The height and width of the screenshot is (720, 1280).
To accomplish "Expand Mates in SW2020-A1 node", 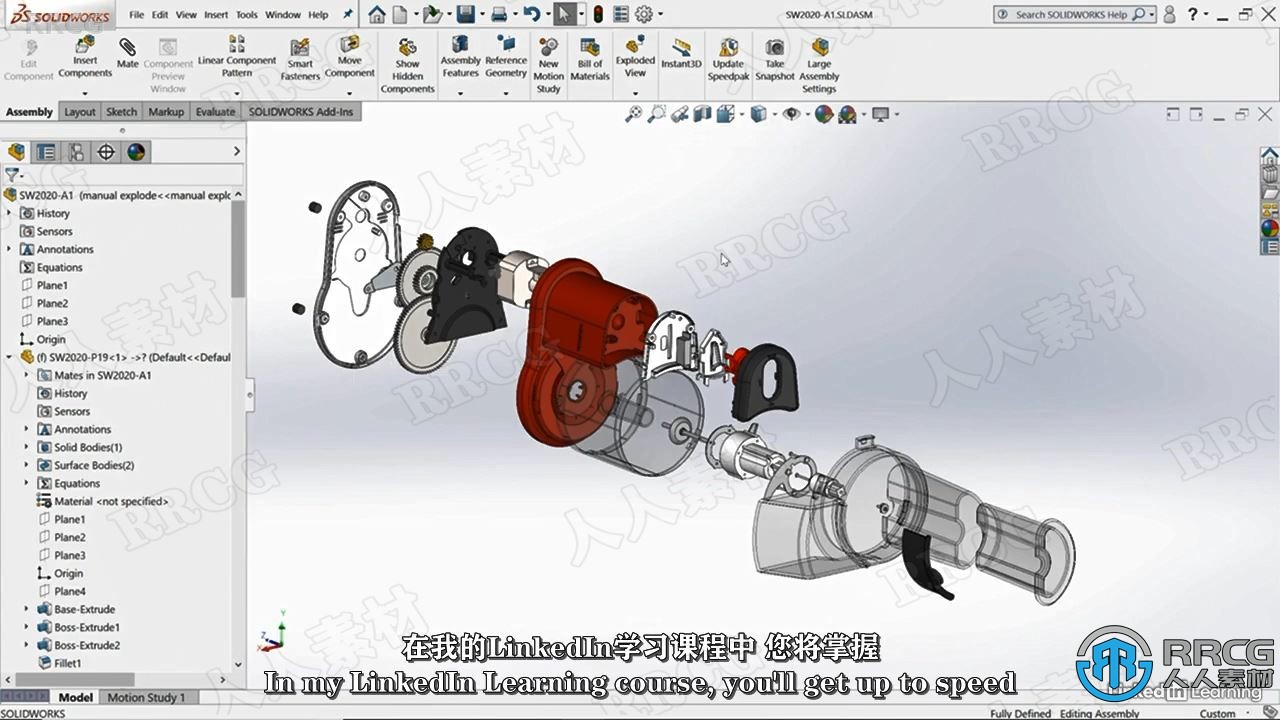I will pyautogui.click(x=27, y=375).
